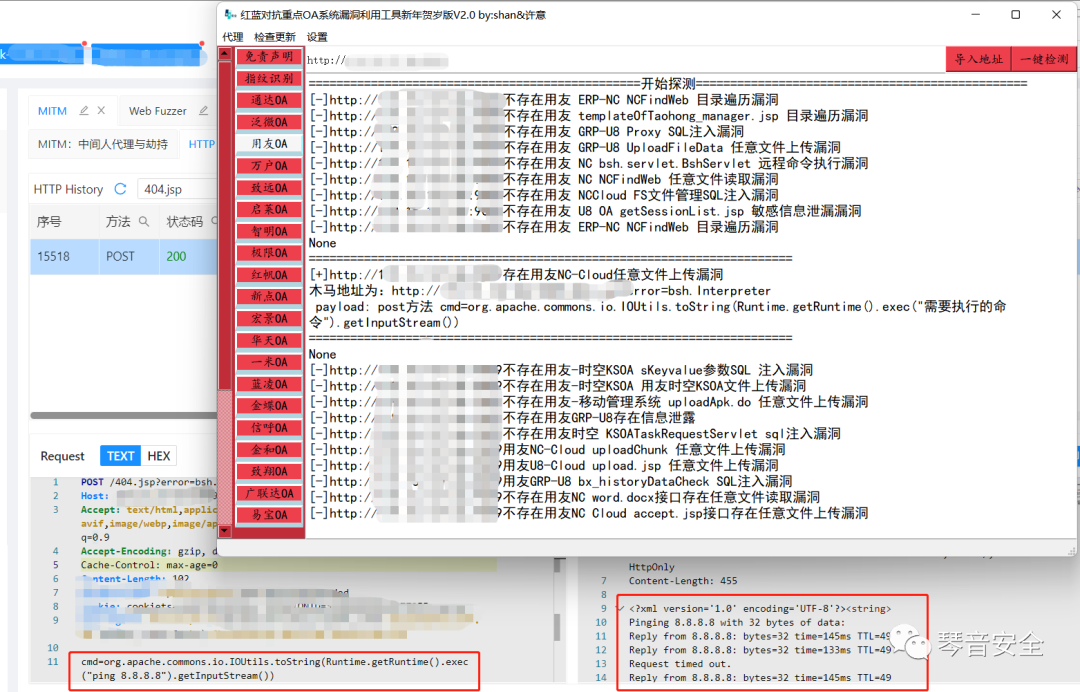Select 启莱OA in the sidebar
The width and height of the screenshot is (1080, 692).
click(269, 209)
